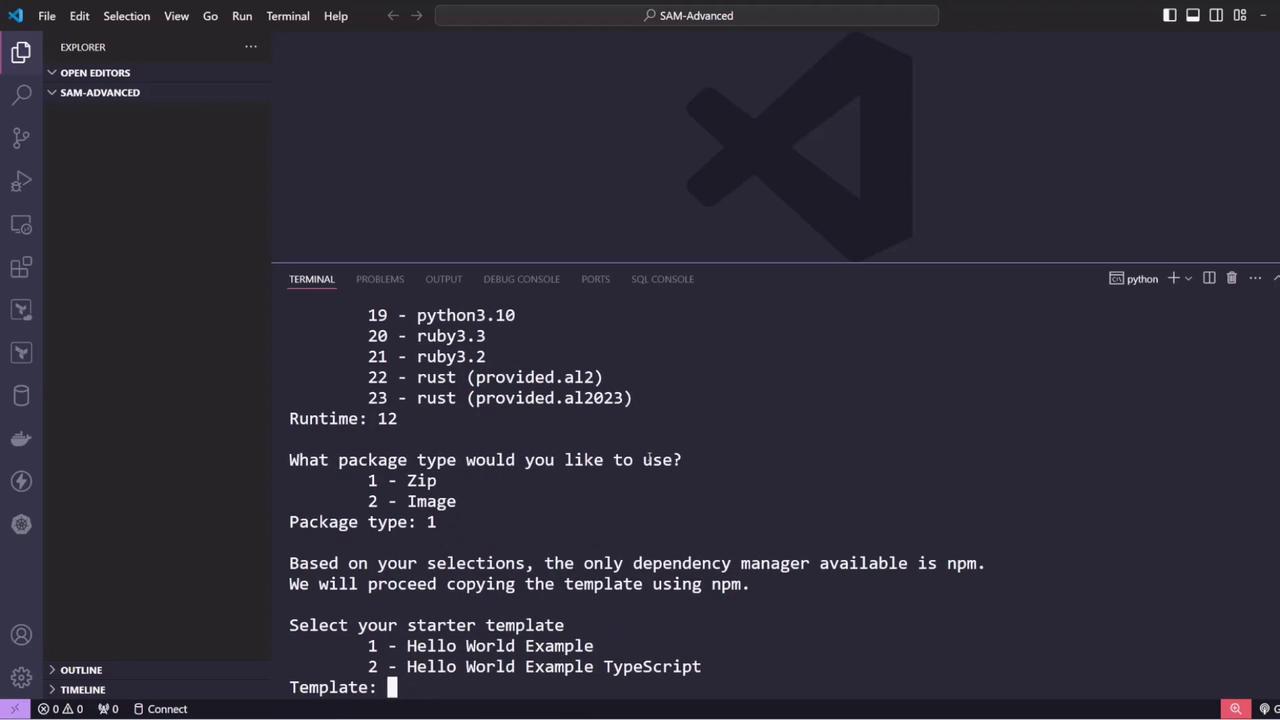
Task: Open the lightning bolt extension view
Action: point(21,481)
